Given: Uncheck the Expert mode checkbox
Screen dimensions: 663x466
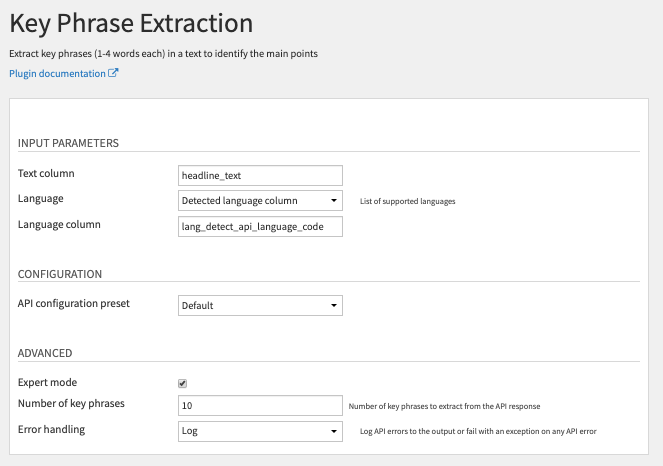Looking at the screenshot, I should pyautogui.click(x=182, y=384).
